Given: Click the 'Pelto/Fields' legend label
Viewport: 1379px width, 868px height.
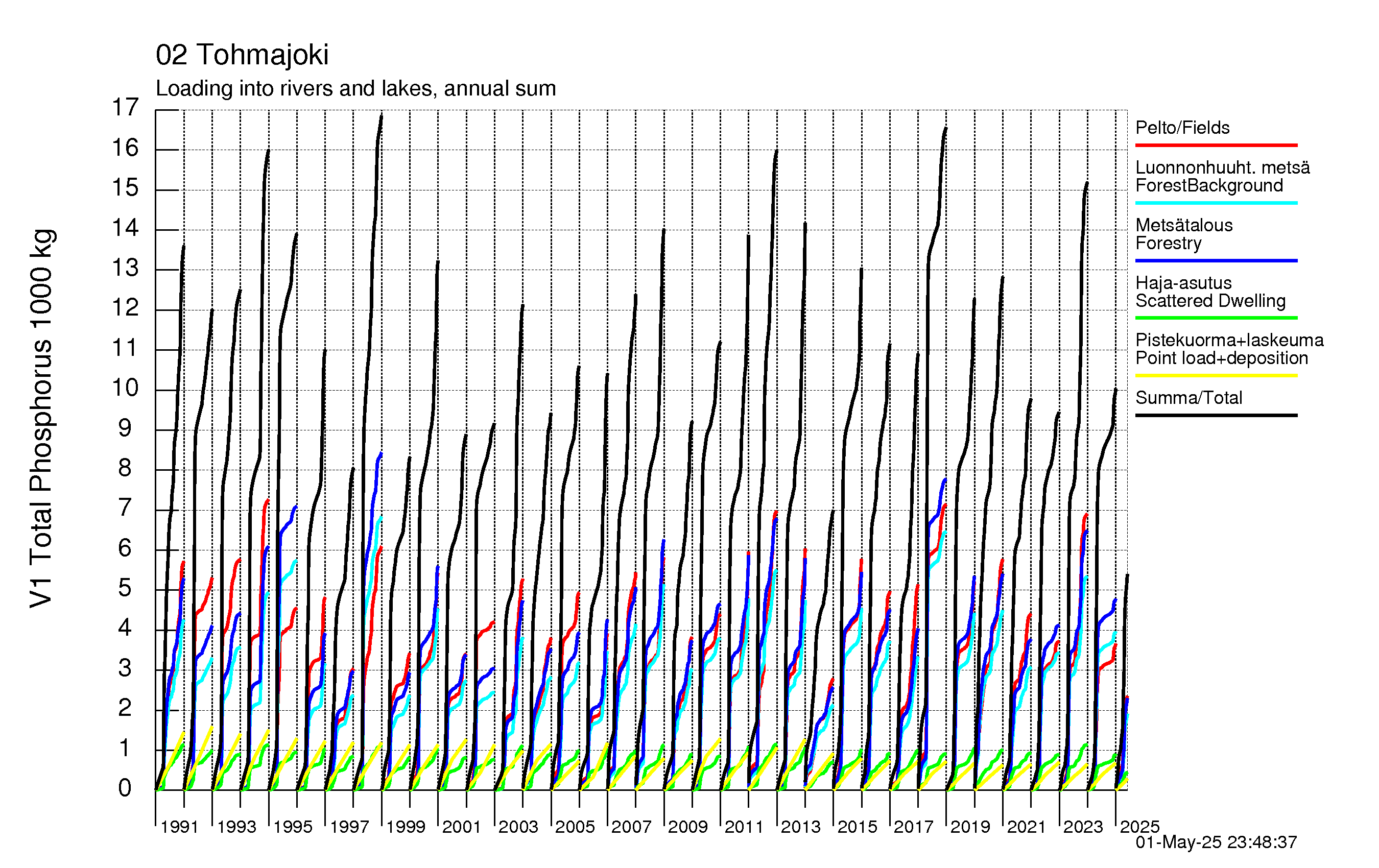Looking at the screenshot, I should tap(1182, 128).
